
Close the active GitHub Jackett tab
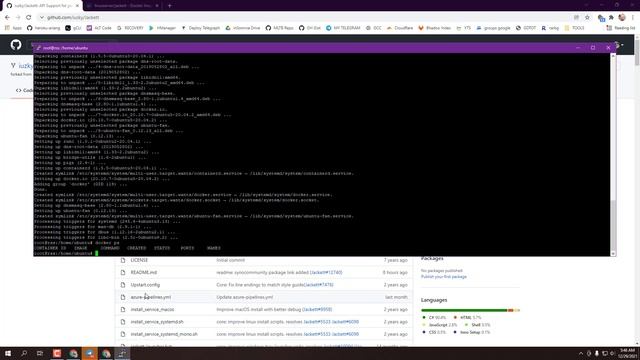tap(77, 6)
